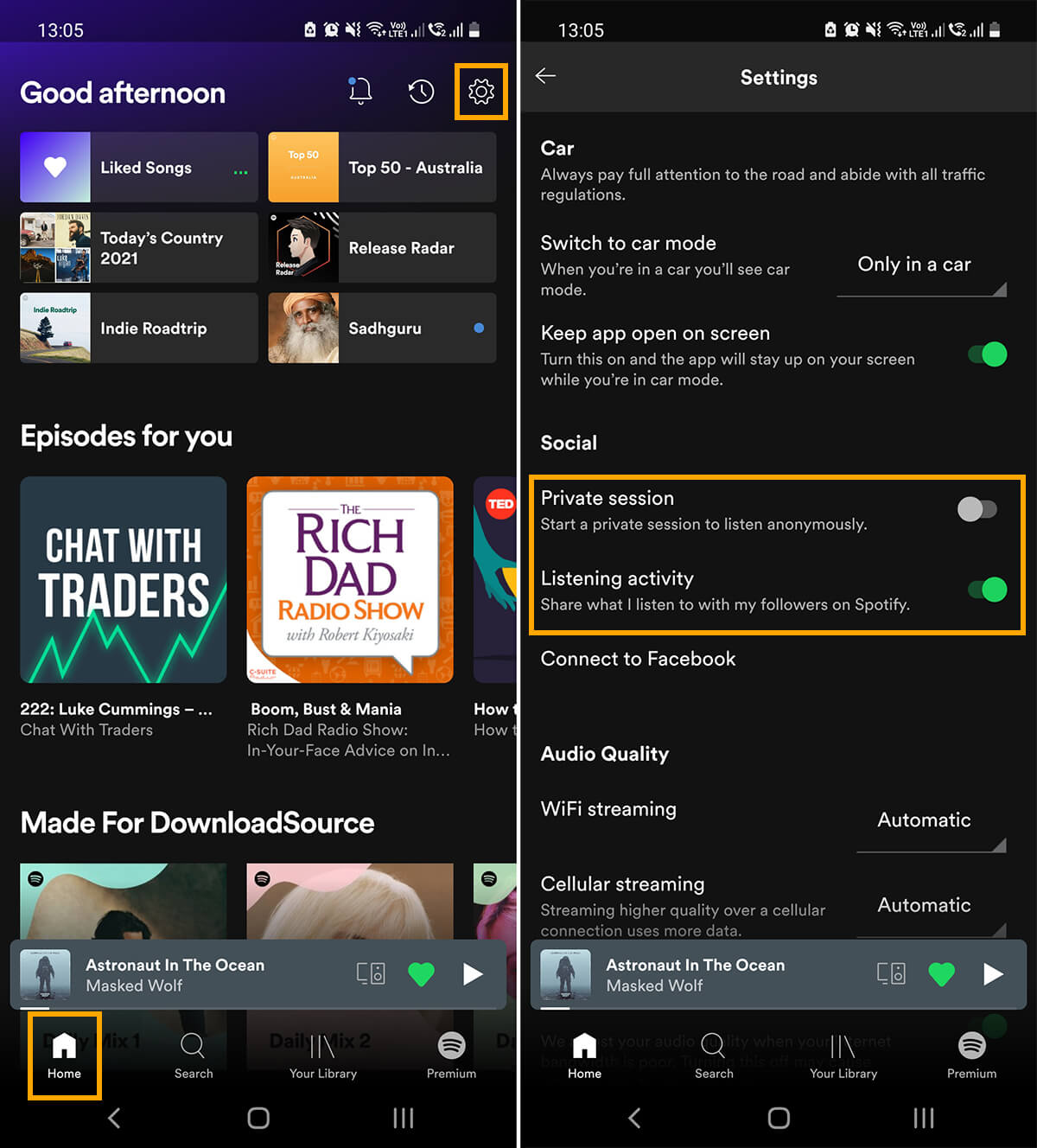Open Your Library tab on left screen
This screenshot has width=1037, height=1148.
(x=322, y=1056)
